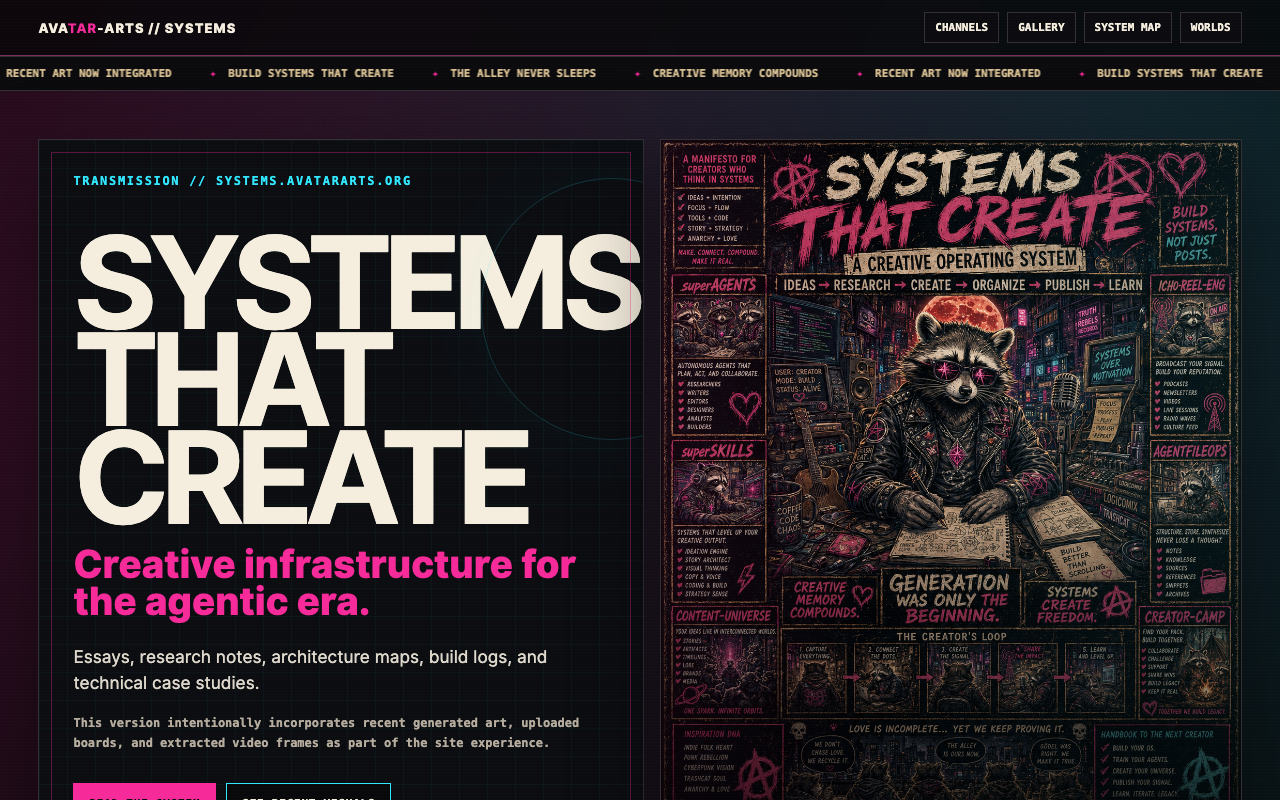Click the 'This version intentionally incorporates' note

point(326,733)
